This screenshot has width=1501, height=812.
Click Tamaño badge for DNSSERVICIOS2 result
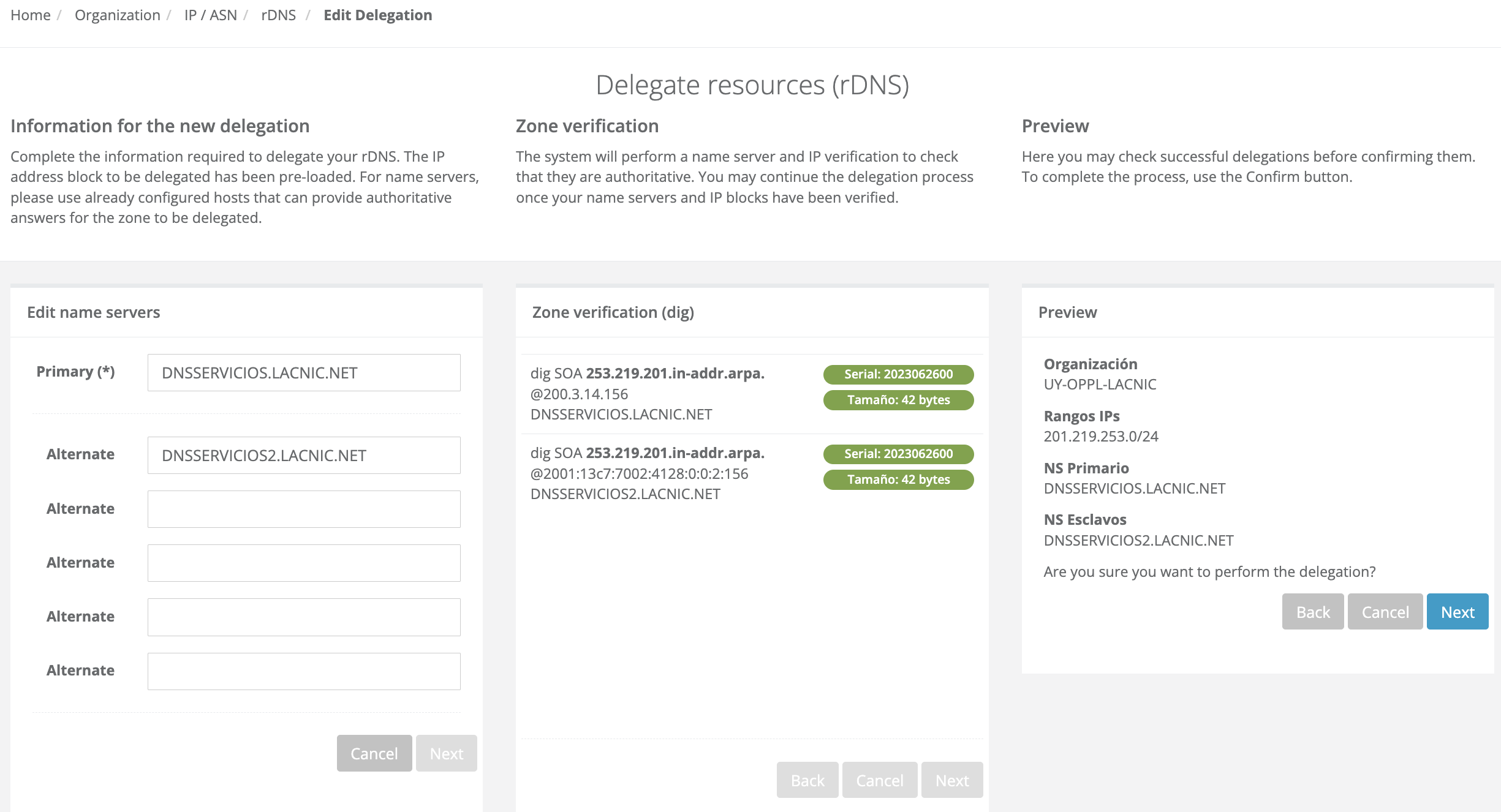(x=898, y=479)
